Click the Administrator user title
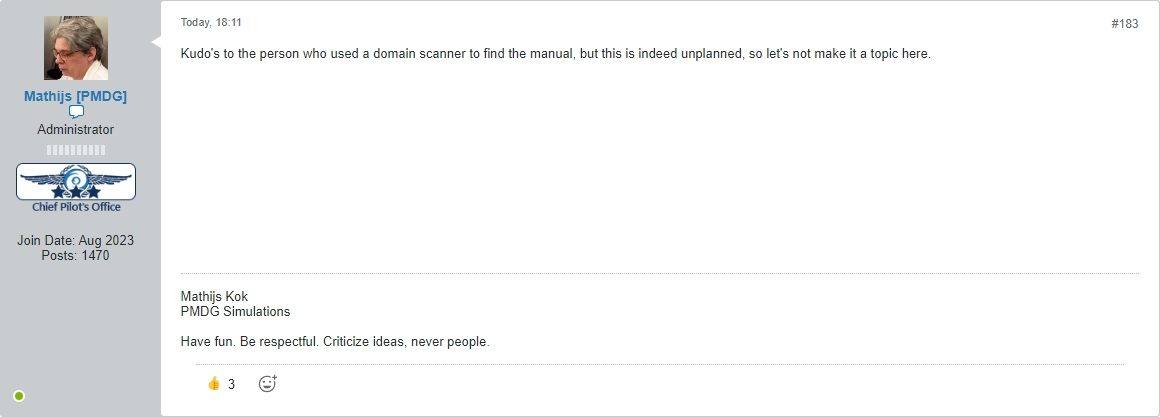Screen dimensions: 1160x417 click(x=76, y=130)
